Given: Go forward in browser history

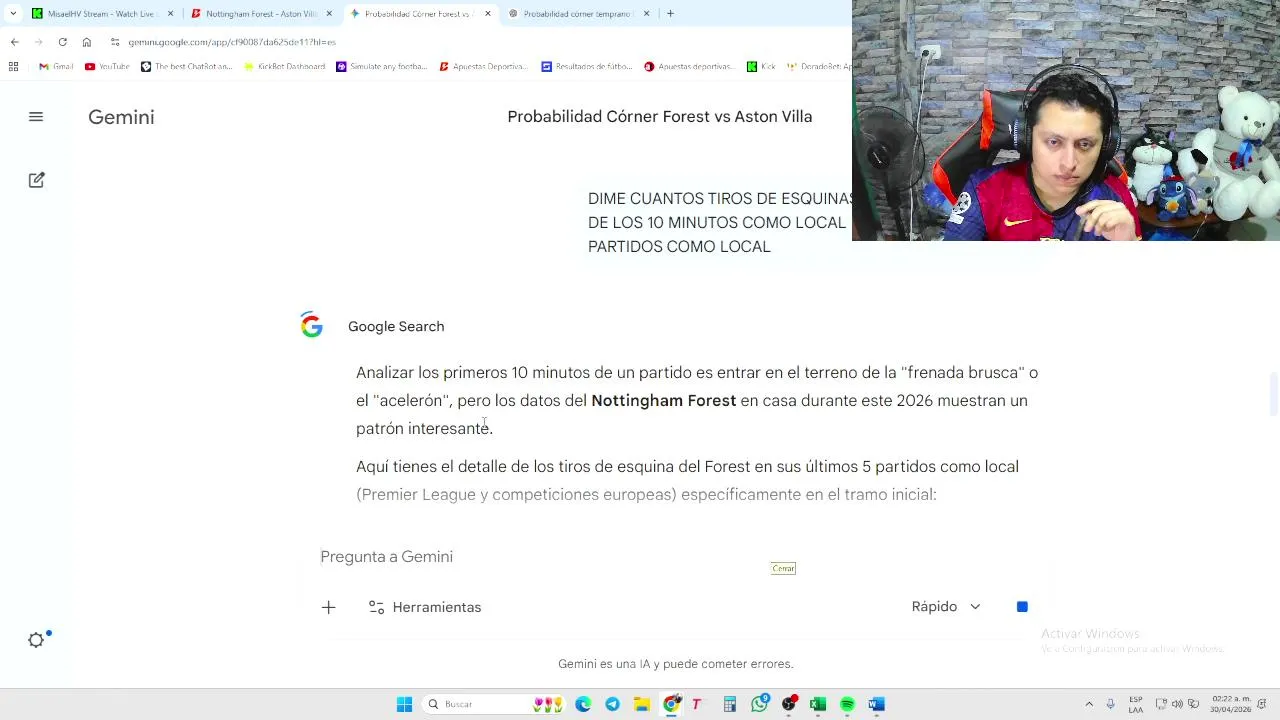Looking at the screenshot, I should tap(38, 42).
